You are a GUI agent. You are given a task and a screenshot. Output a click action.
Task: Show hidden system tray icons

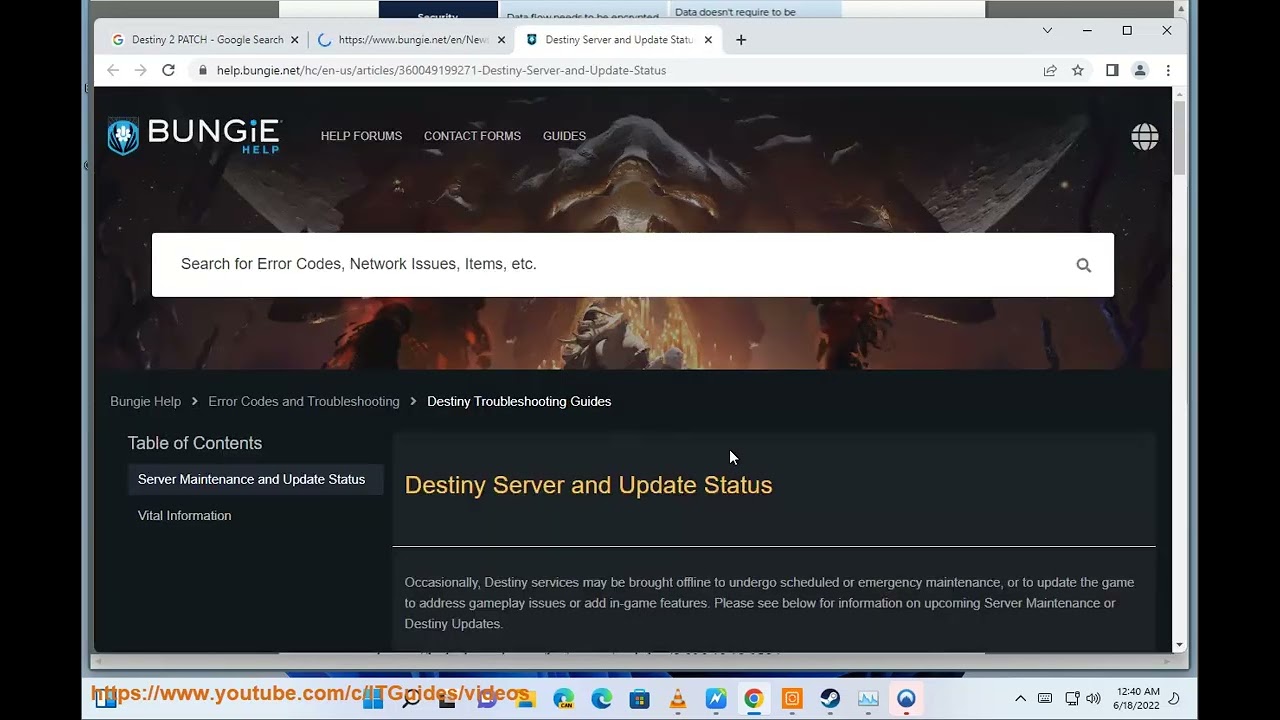point(1020,698)
